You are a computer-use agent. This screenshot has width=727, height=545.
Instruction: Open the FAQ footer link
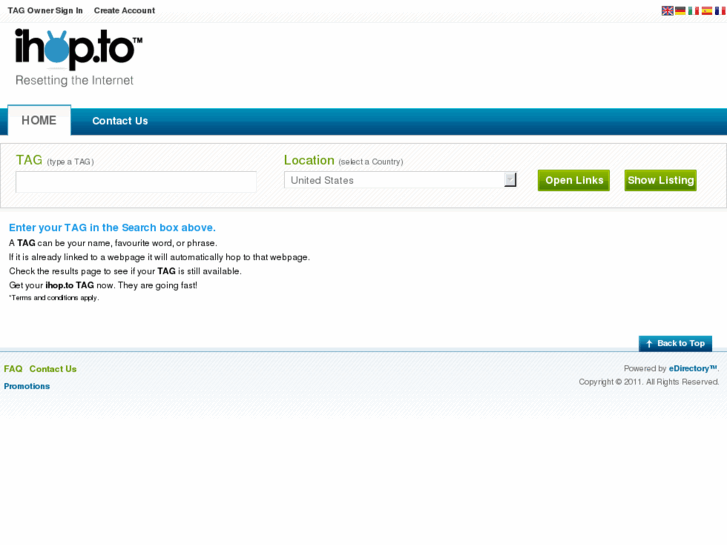pos(13,369)
